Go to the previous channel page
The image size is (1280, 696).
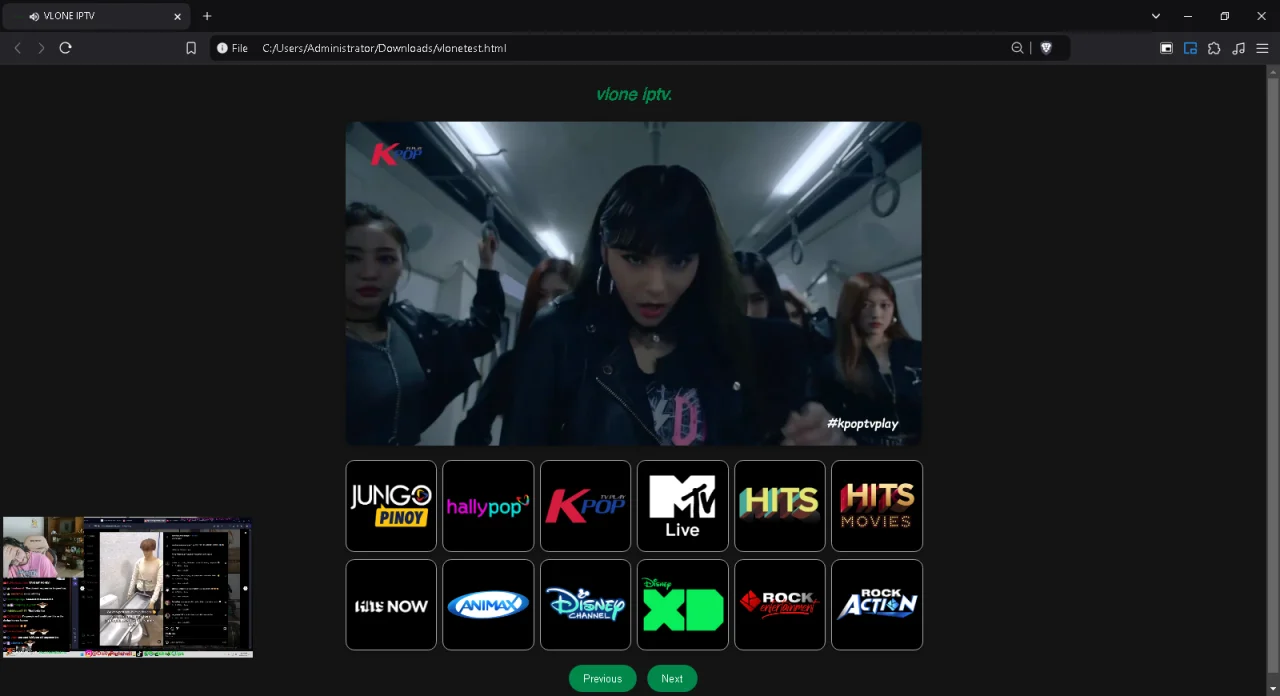coord(602,679)
